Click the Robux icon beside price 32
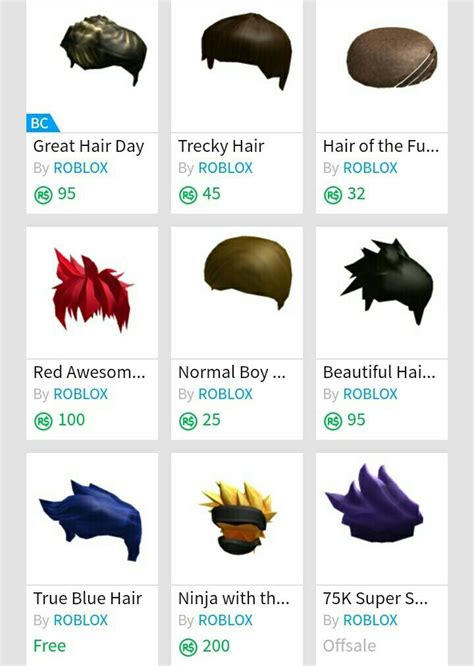 [x=333, y=195]
